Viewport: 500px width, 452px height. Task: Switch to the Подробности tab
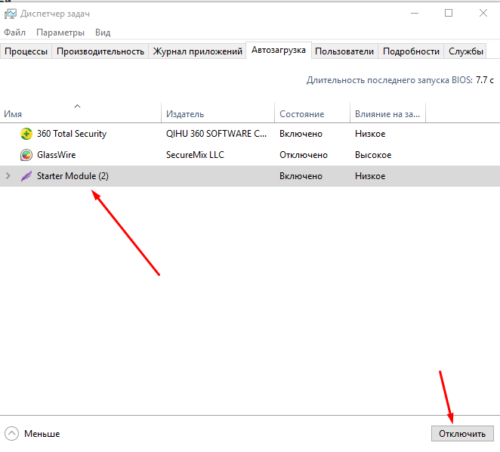pyautogui.click(x=411, y=51)
